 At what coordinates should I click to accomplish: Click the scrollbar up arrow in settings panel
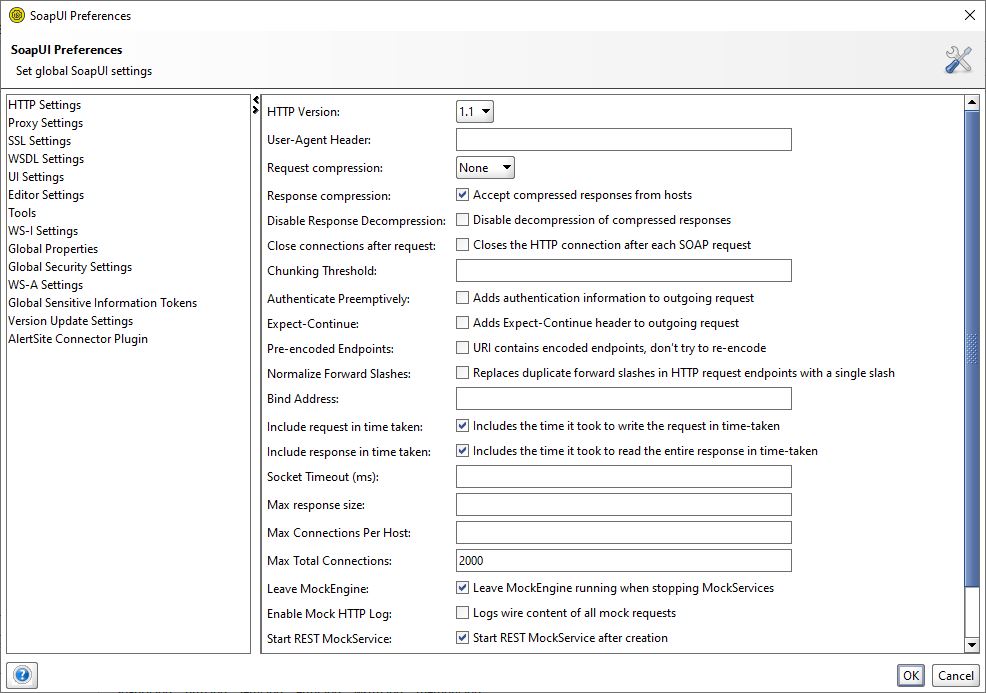tap(972, 102)
